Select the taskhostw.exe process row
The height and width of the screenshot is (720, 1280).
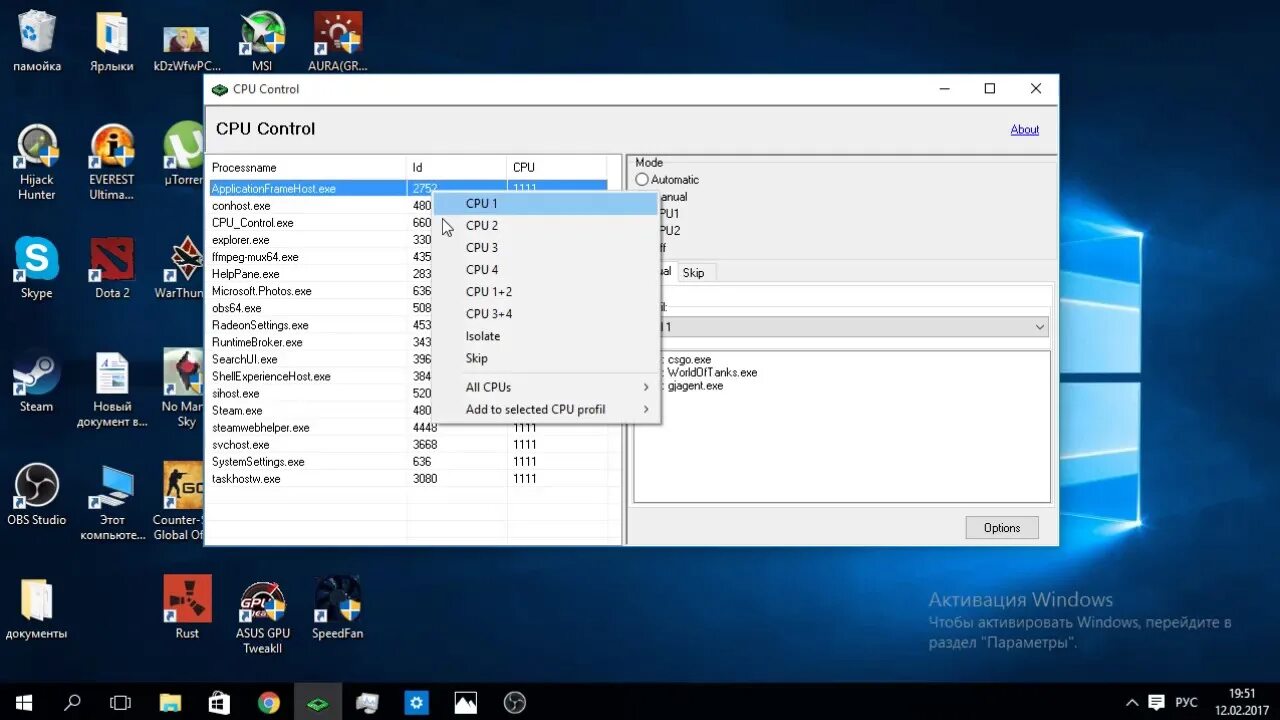click(x=407, y=479)
